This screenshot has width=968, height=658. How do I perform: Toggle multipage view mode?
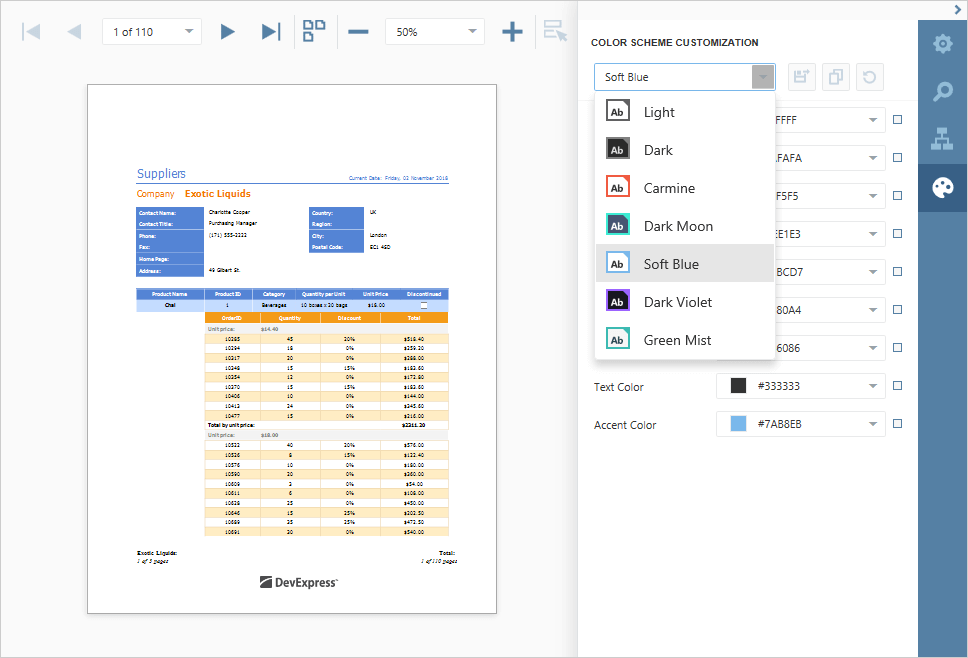(315, 31)
